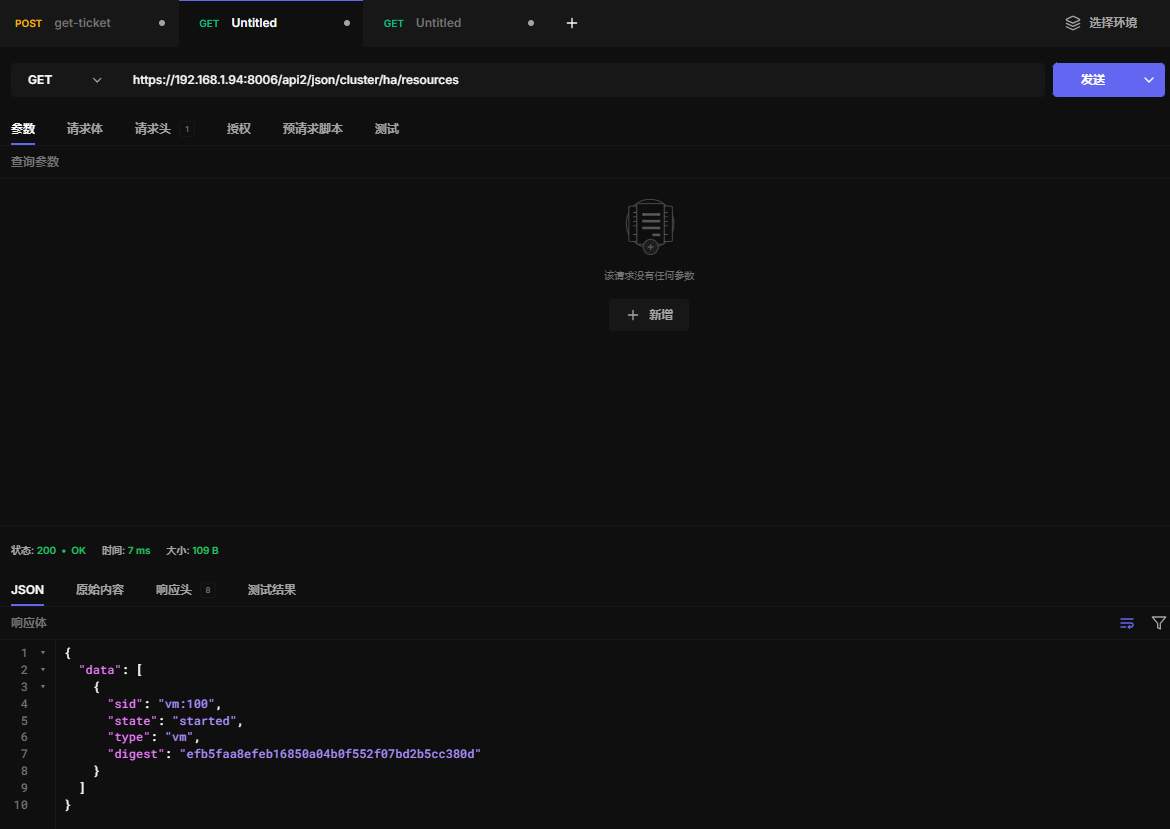Viewport: 1170px width, 829px height.
Task: Collapse the "data" array on line 2
Action: pyautogui.click(x=42, y=670)
